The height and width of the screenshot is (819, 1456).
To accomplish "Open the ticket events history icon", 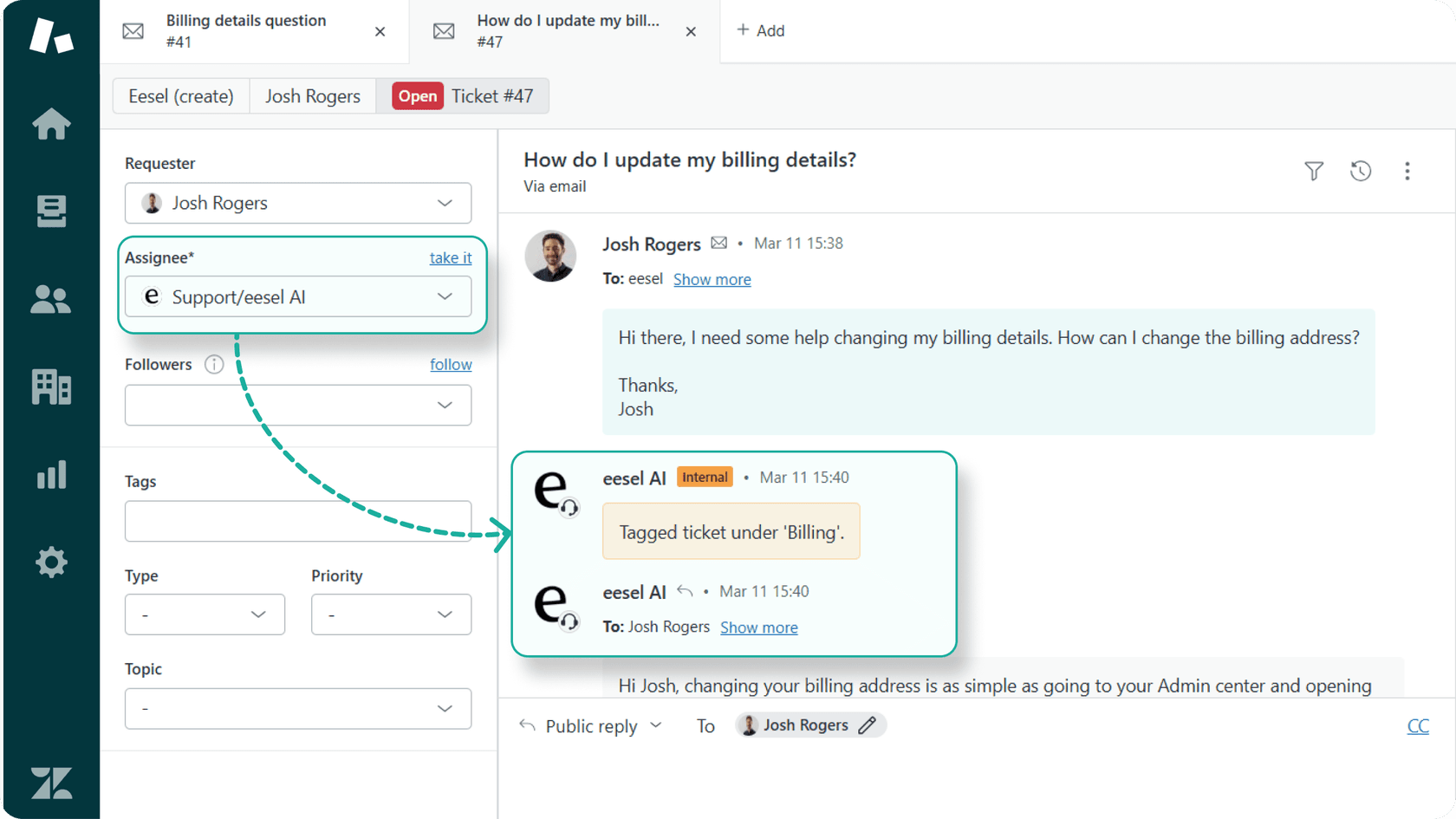I will click(1361, 171).
